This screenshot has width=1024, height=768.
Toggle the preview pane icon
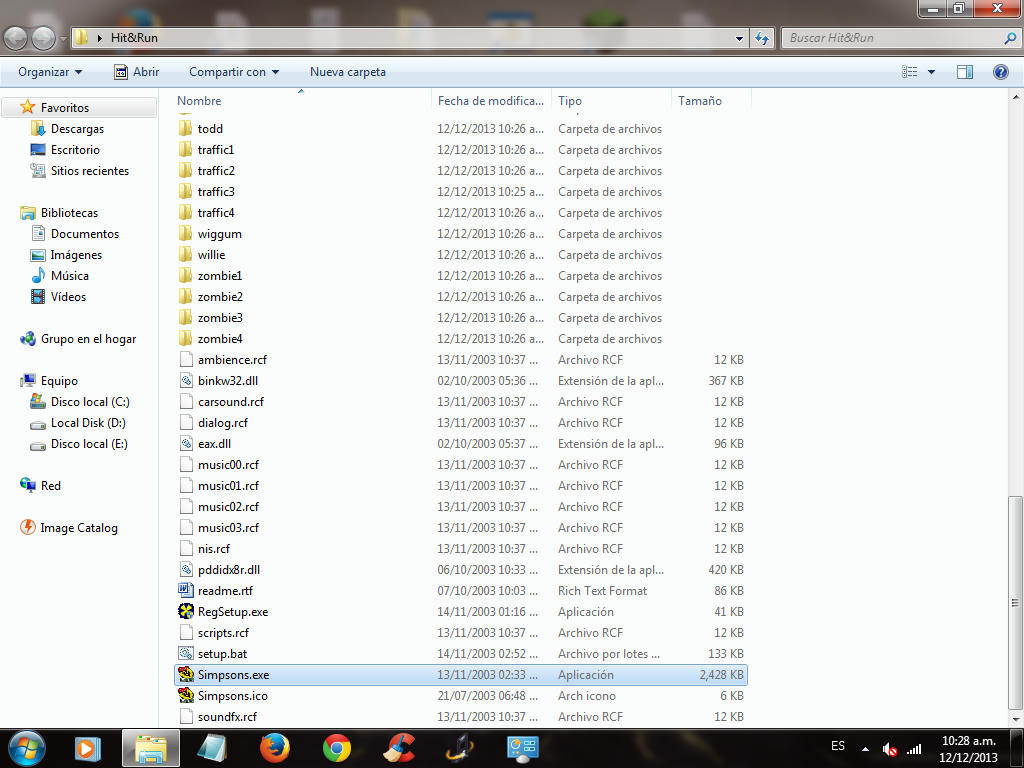pyautogui.click(x=965, y=72)
